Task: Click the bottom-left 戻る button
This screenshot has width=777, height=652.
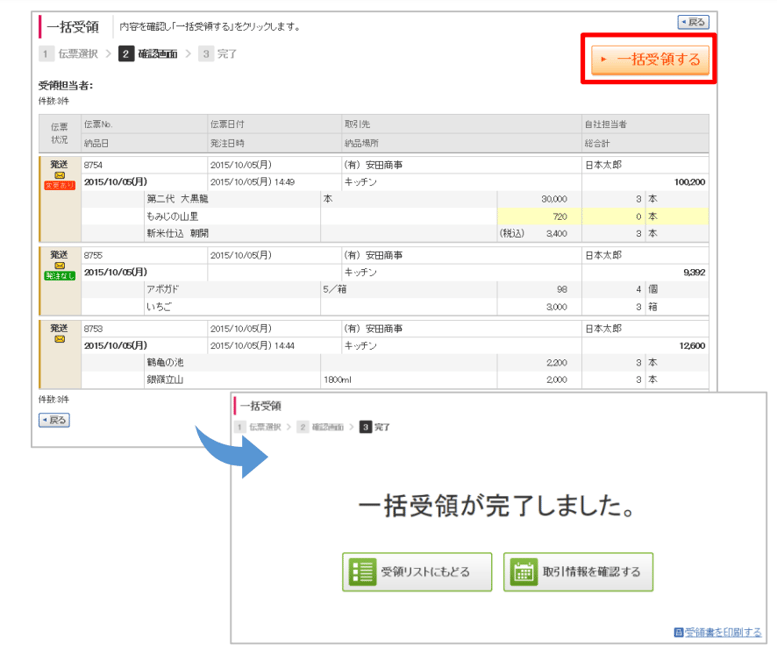Action: 54,420
